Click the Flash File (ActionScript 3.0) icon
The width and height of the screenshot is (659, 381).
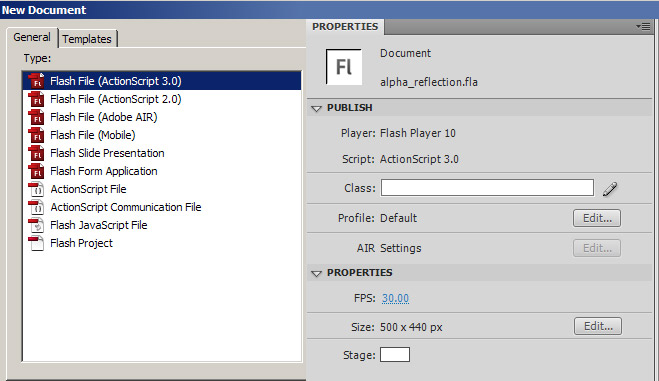coord(36,81)
